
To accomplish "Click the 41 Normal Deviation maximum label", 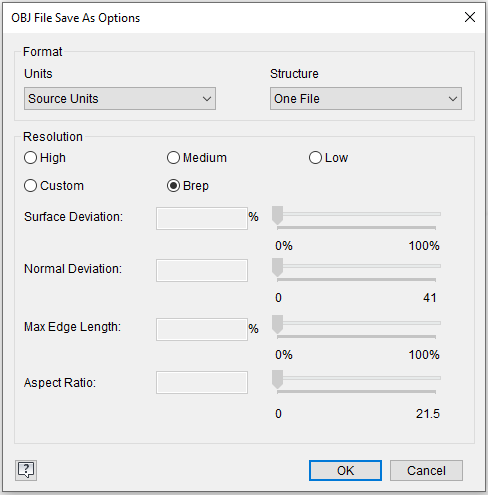I will coord(430,297).
